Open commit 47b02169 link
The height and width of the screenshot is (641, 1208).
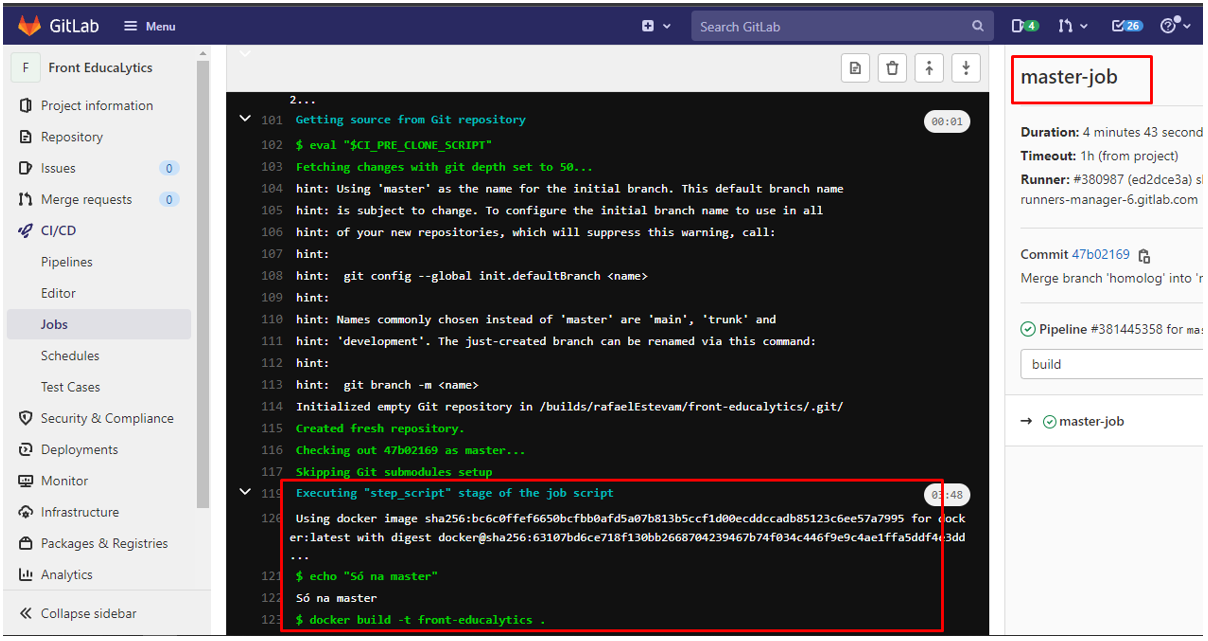(x=1101, y=254)
